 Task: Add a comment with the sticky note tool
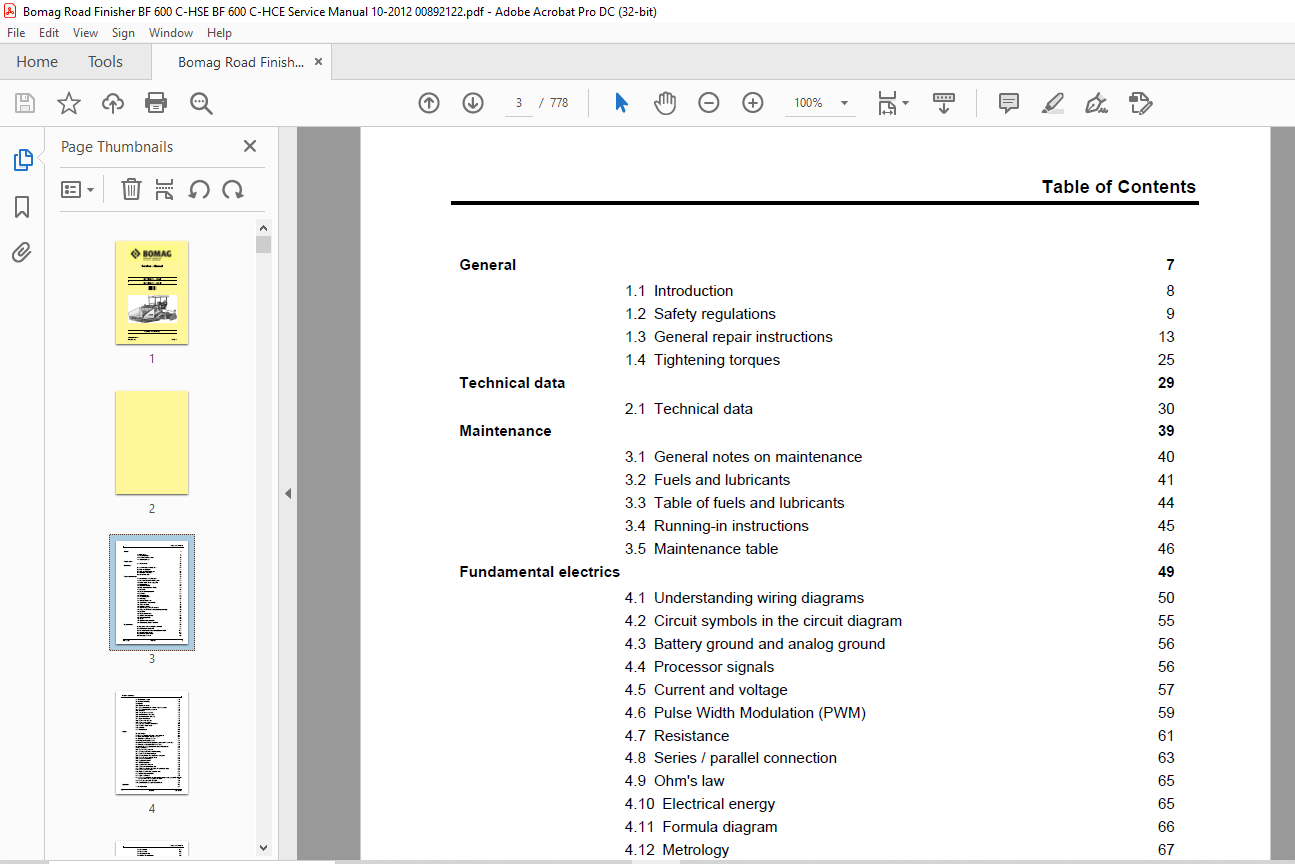(1009, 103)
